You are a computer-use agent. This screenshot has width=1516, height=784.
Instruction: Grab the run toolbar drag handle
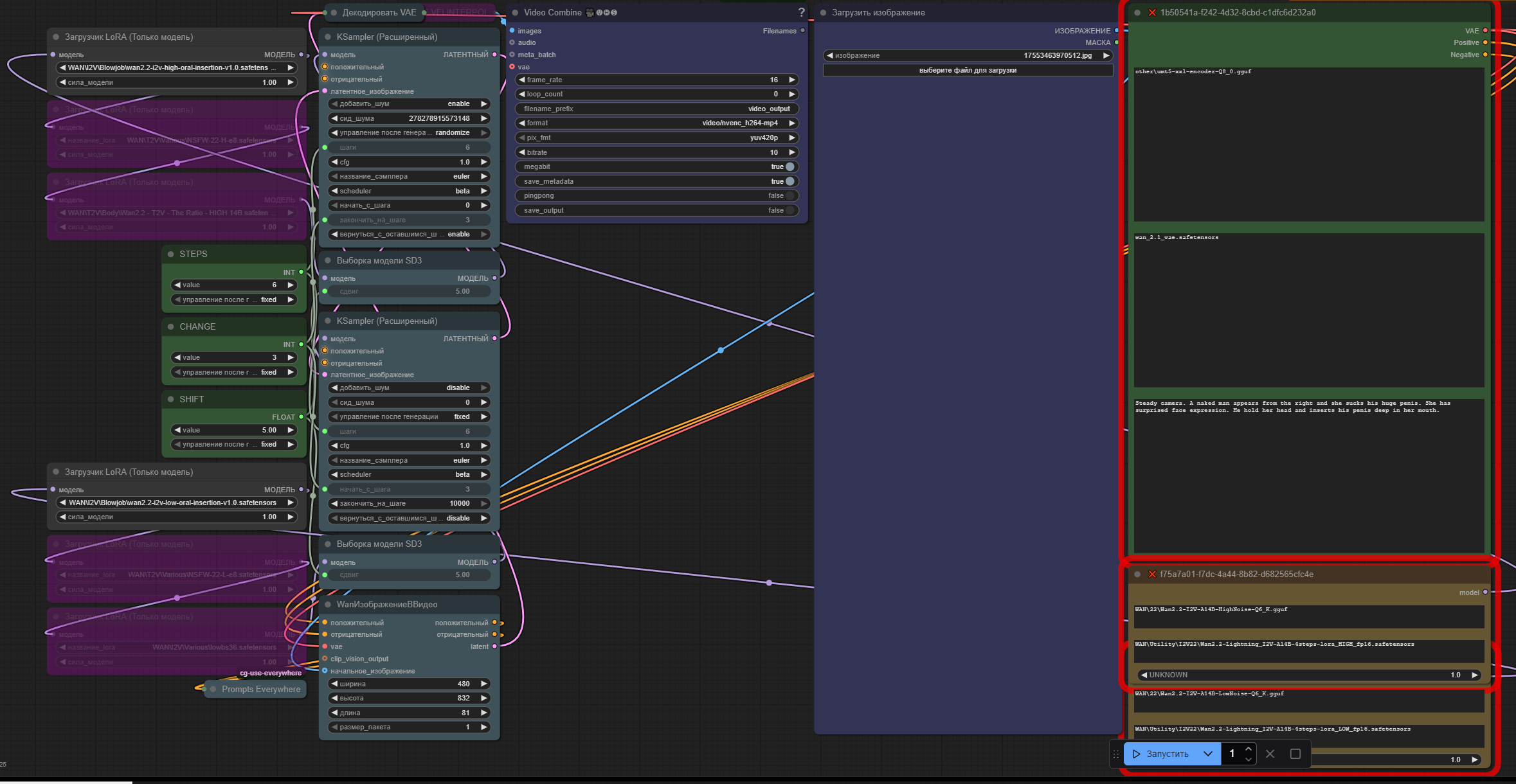(x=1116, y=754)
